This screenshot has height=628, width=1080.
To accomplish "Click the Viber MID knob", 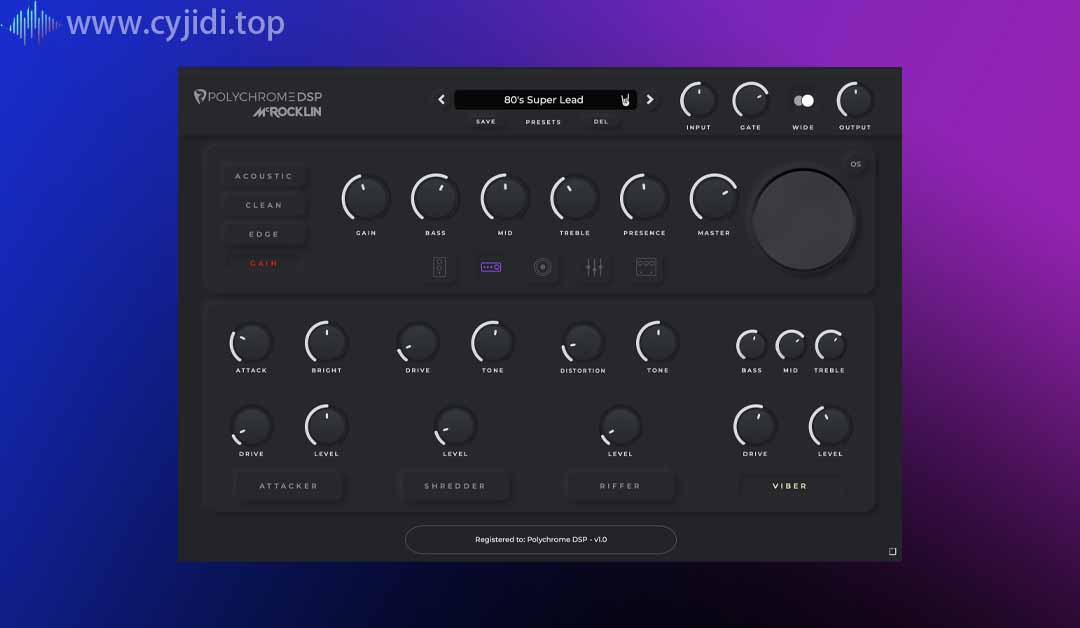I will [791, 345].
